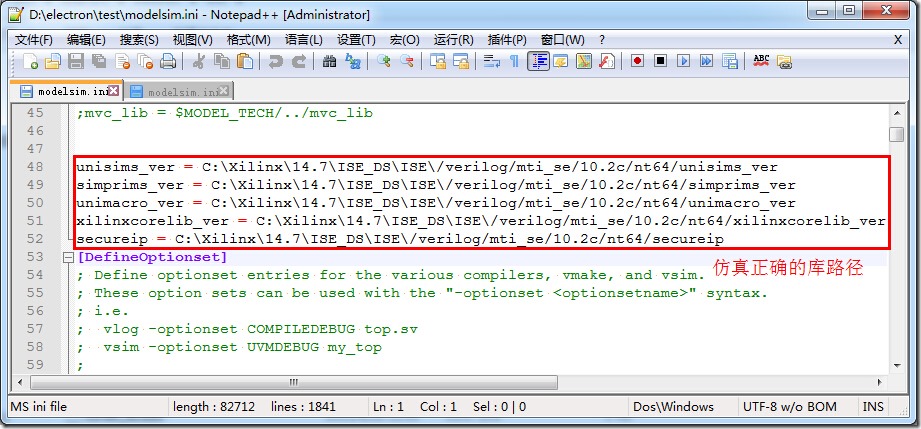
Task: Click the Print icon
Action: point(168,61)
